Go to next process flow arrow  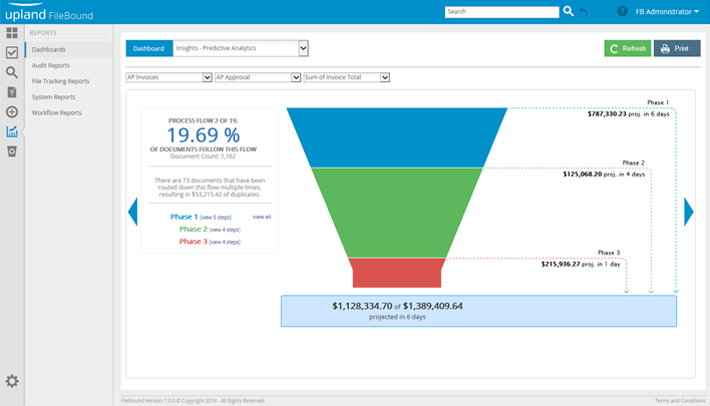(x=688, y=211)
